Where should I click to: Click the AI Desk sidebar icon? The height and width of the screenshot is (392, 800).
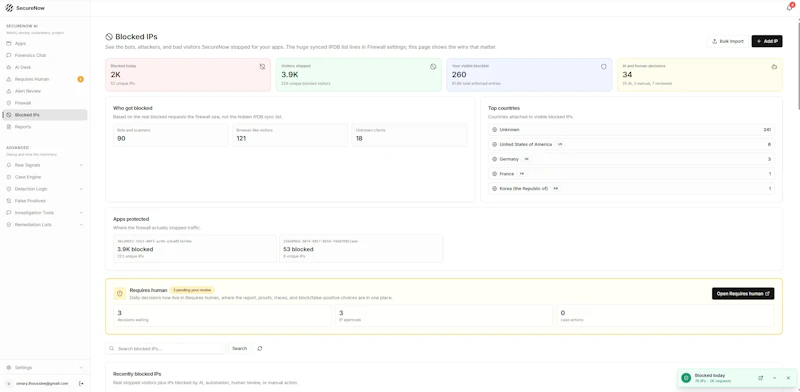[9, 67]
